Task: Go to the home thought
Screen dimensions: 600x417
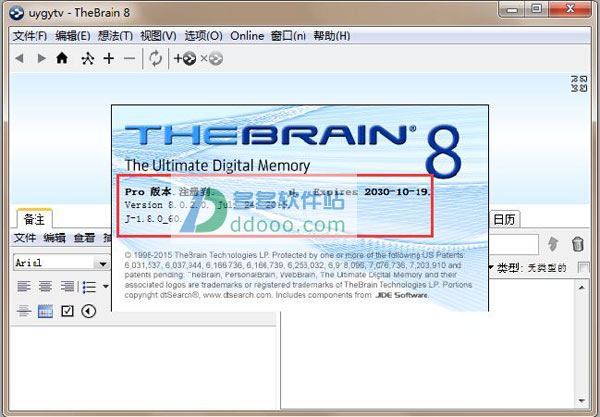Action: coord(62,58)
